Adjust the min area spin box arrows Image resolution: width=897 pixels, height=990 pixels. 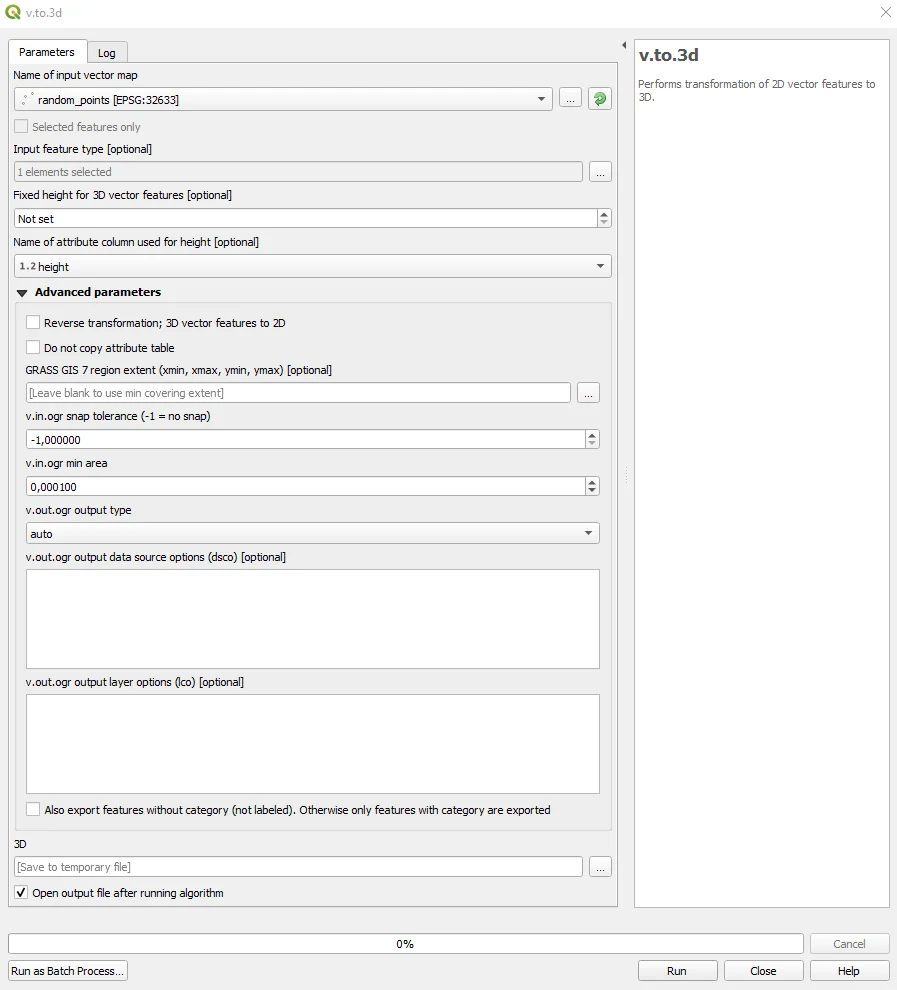coord(591,486)
